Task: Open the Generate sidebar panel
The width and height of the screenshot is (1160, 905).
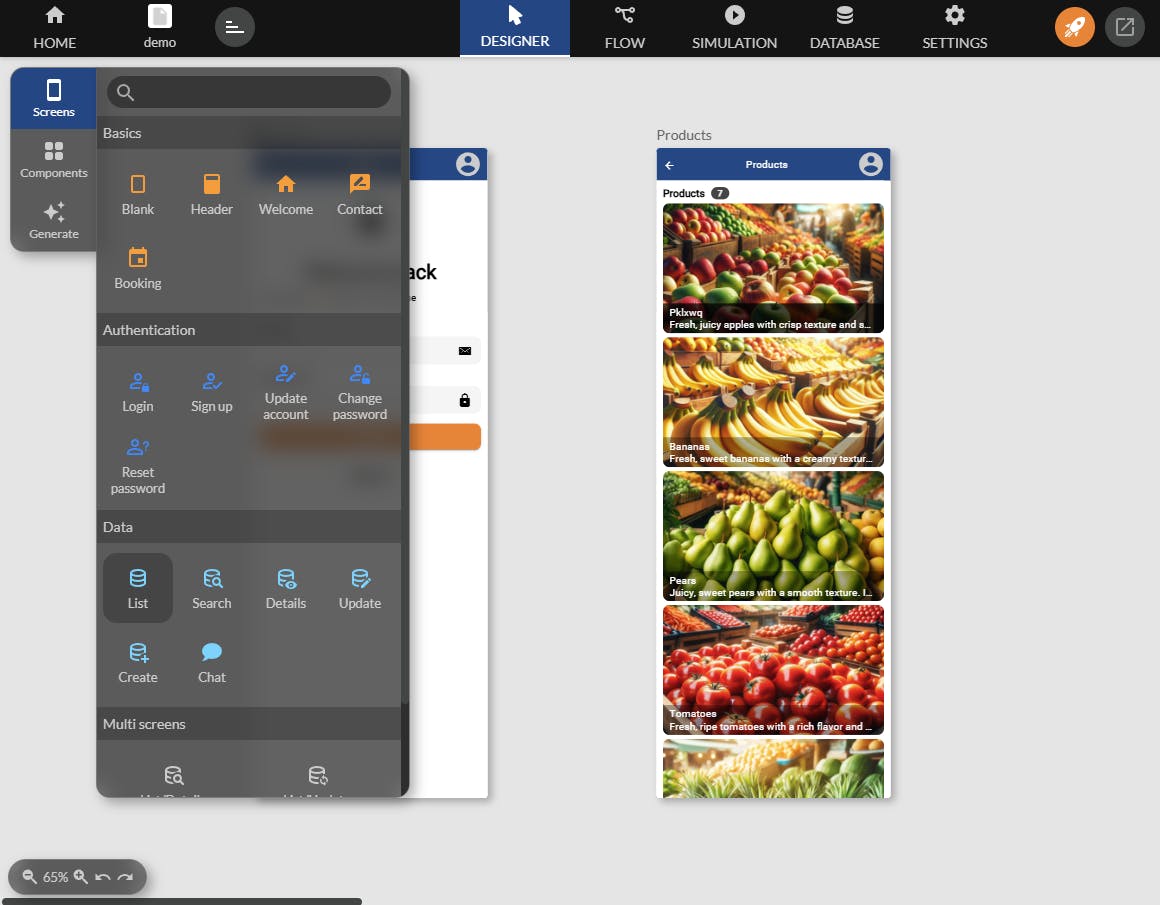Action: point(53,221)
